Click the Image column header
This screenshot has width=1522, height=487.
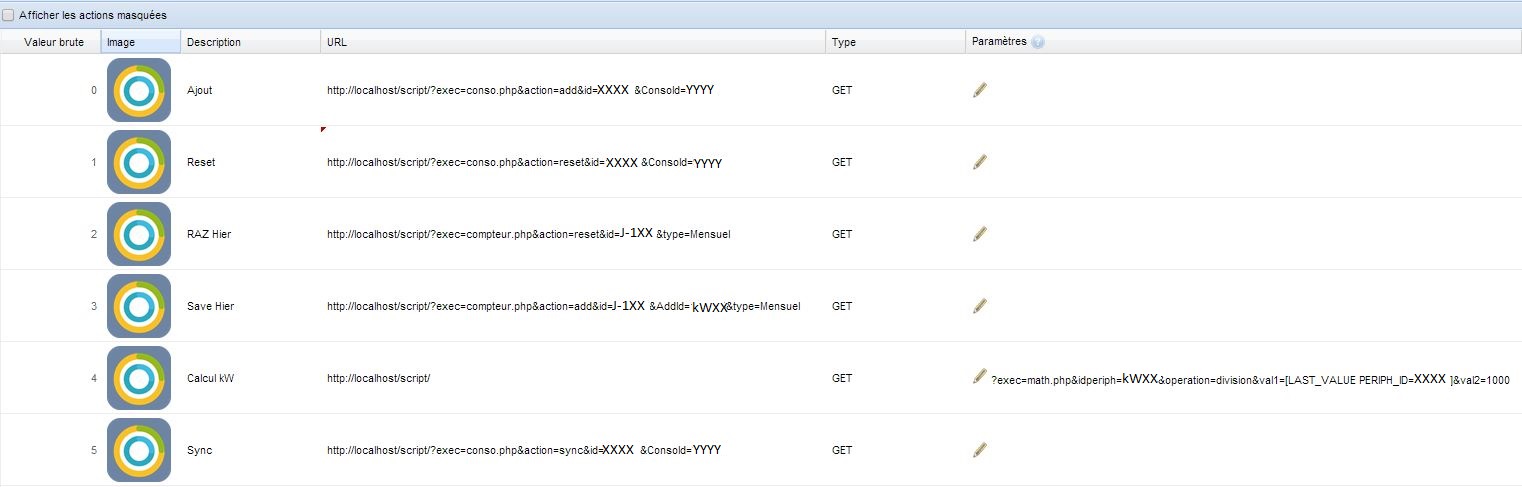click(121, 42)
